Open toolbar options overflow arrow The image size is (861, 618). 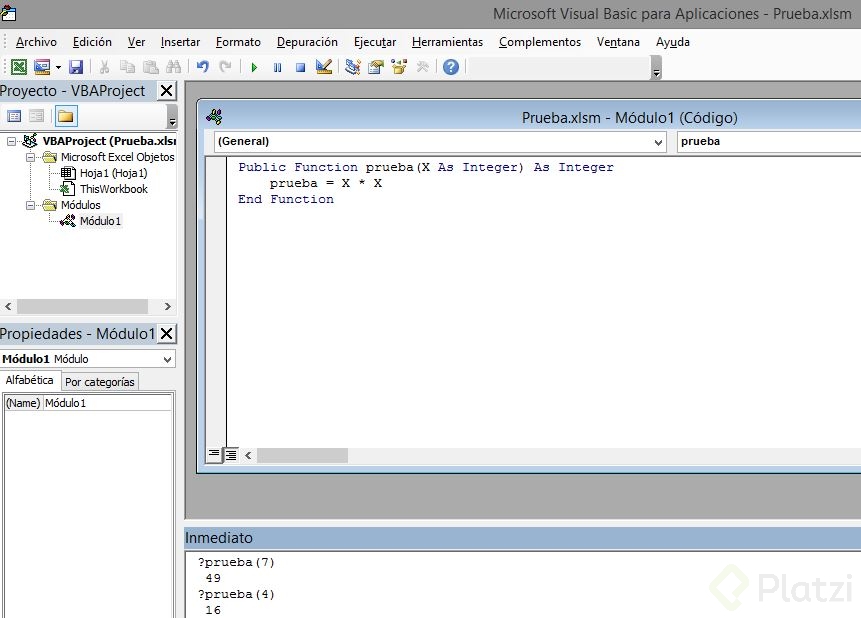point(656,68)
